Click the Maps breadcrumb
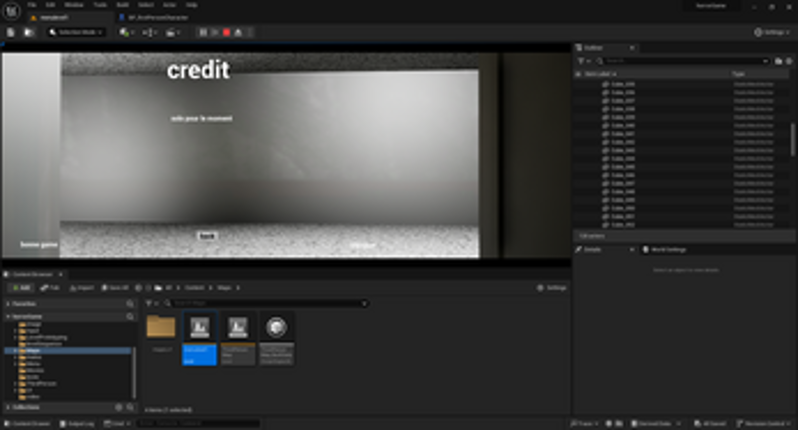The width and height of the screenshot is (798, 430). tap(224, 288)
